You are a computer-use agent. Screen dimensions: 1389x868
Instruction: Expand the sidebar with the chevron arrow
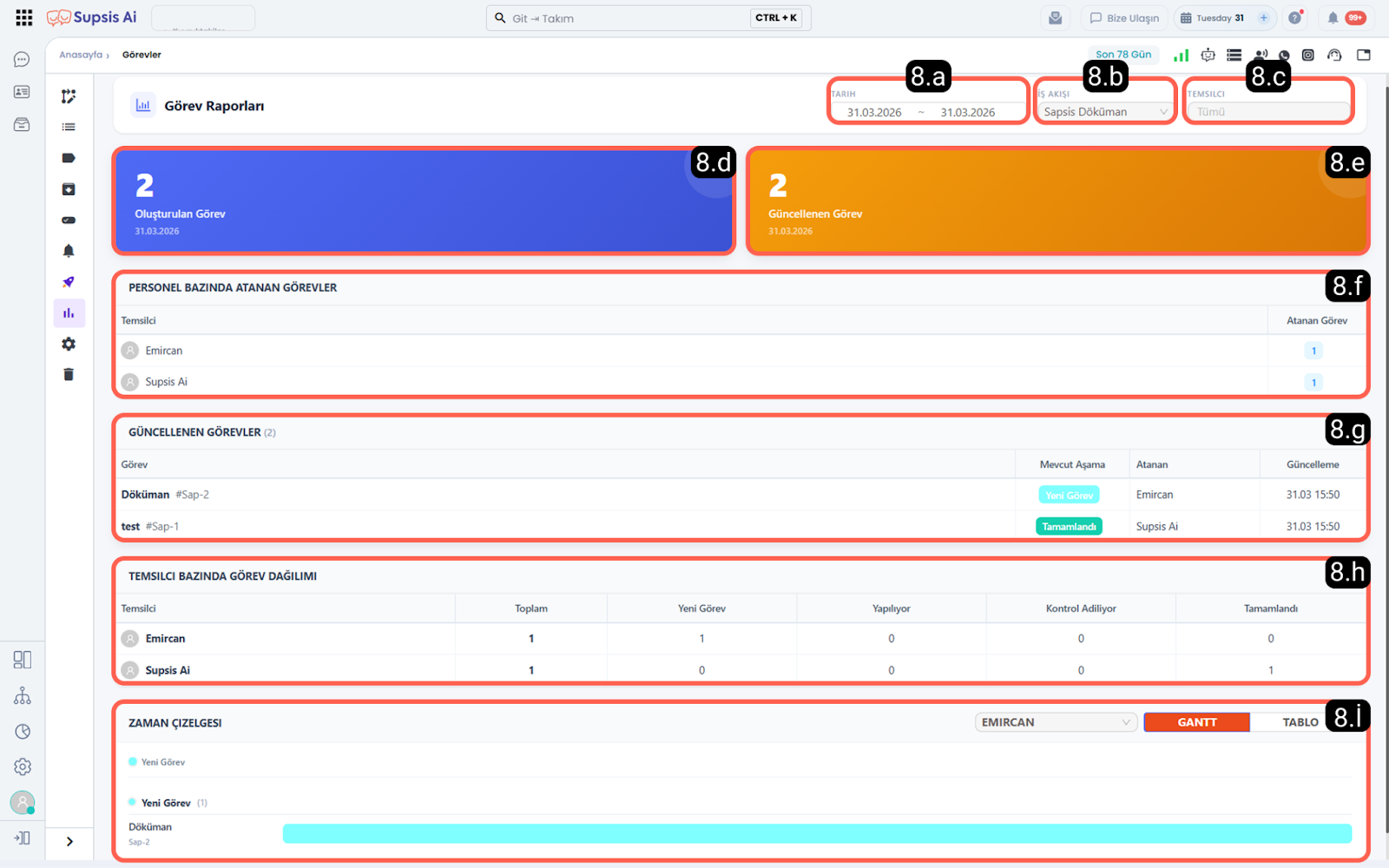click(x=69, y=841)
